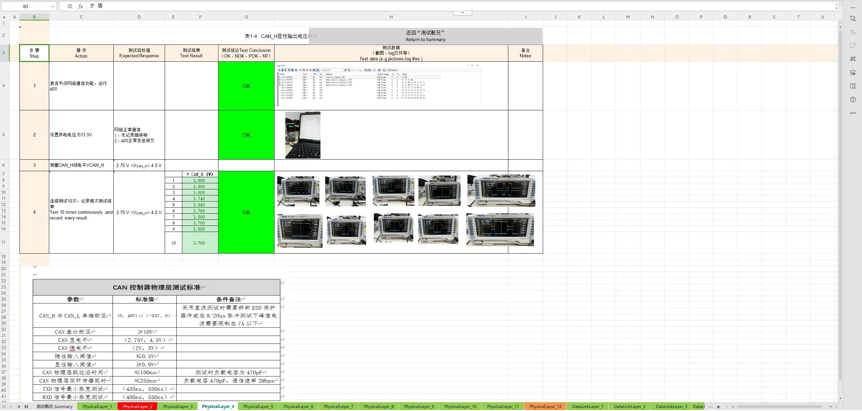Click the green OK cell in step 1 row
862x411 pixels.
point(246,86)
